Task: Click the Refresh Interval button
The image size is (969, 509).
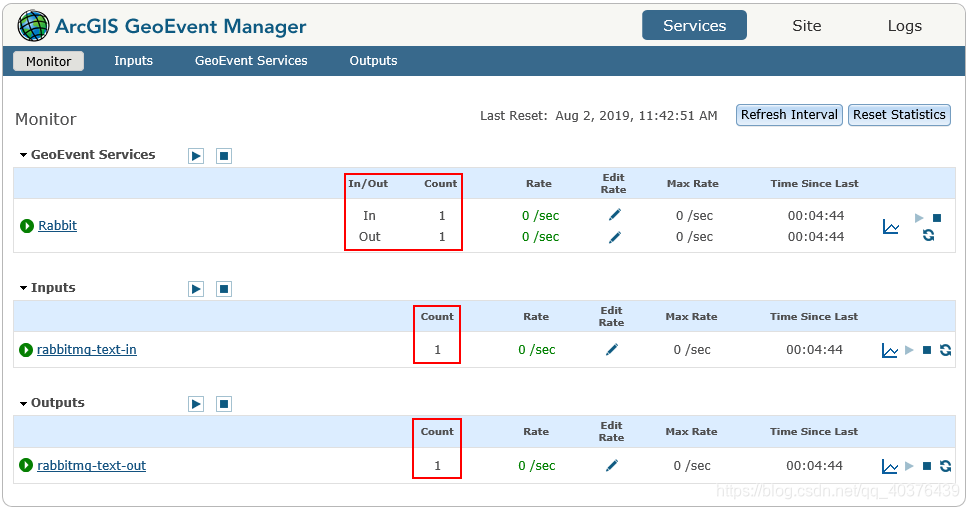Action: point(789,115)
